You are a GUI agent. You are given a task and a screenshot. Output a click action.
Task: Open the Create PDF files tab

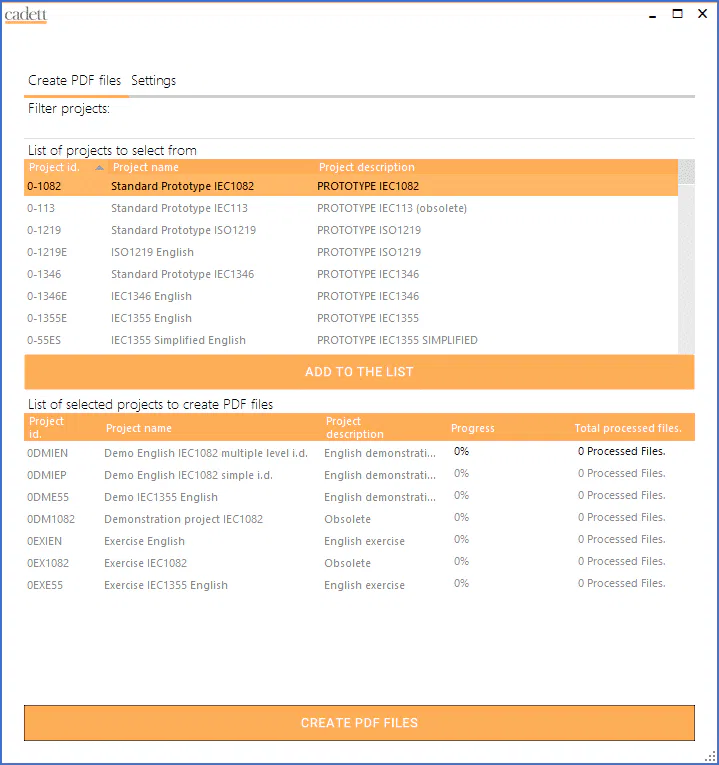(x=74, y=81)
